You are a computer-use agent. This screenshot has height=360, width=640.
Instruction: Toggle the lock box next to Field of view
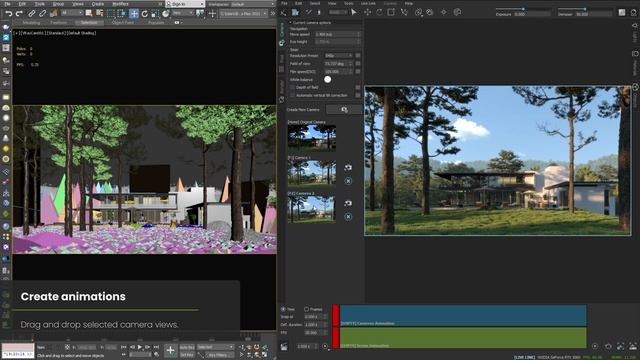[x=358, y=63]
